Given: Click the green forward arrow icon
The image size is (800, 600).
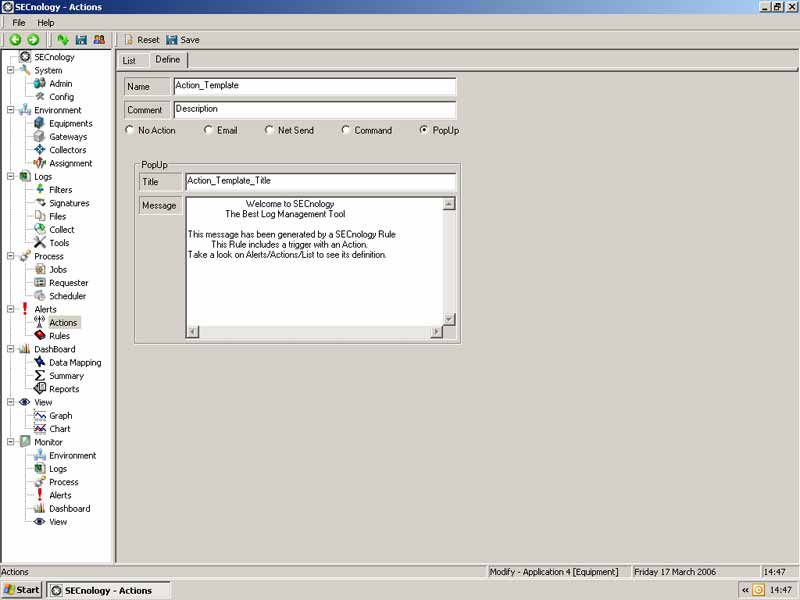Looking at the screenshot, I should [33, 39].
